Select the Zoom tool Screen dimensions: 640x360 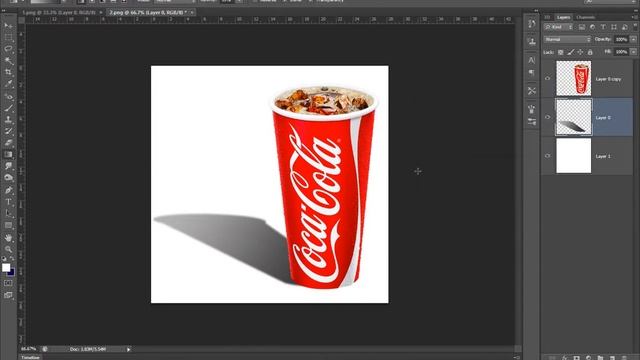pos(8,249)
